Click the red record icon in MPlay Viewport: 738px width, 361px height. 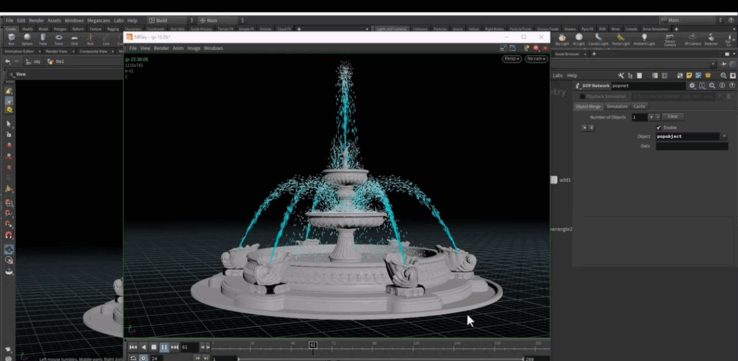[536, 48]
